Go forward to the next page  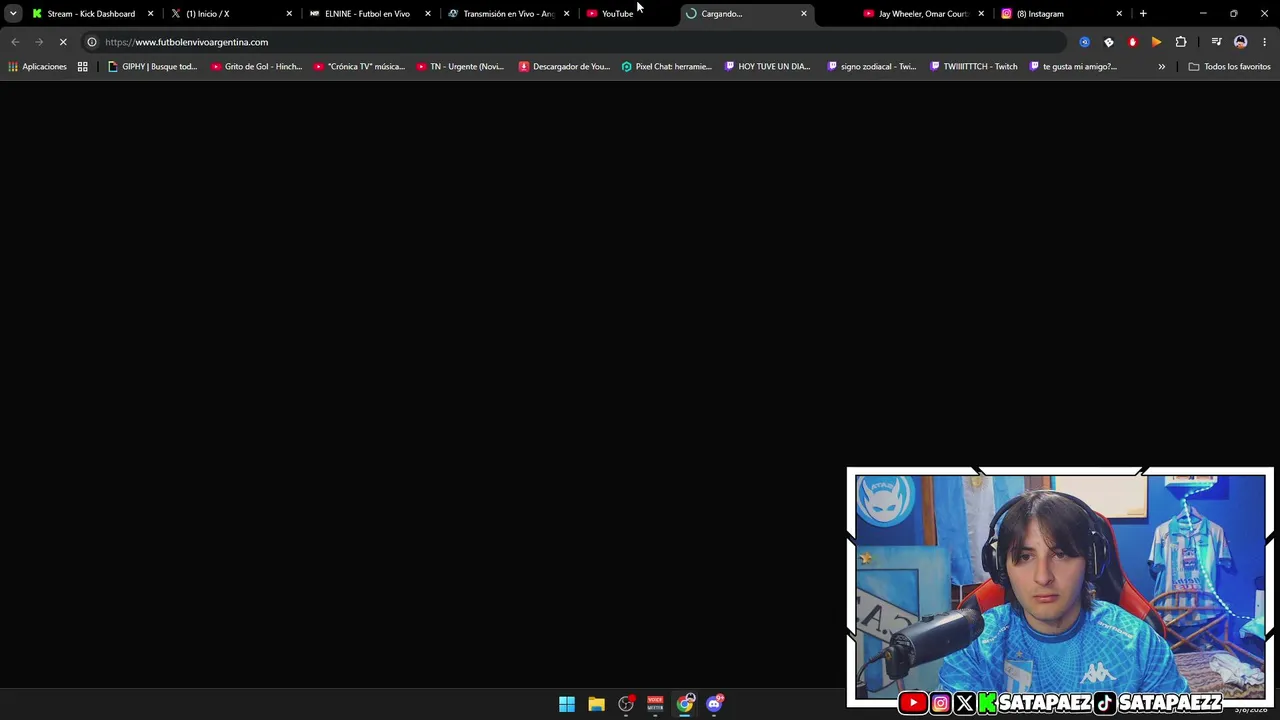click(39, 42)
